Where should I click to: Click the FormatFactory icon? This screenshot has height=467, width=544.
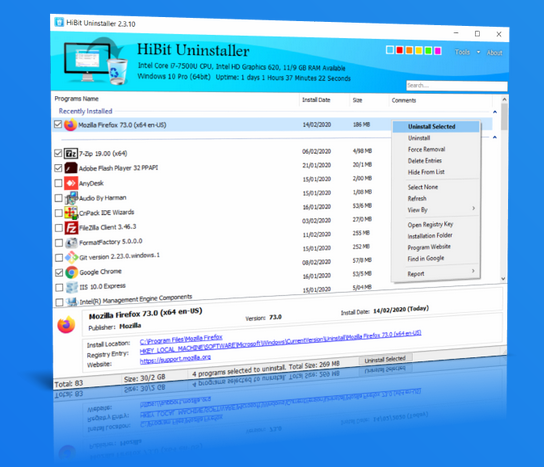[71, 243]
